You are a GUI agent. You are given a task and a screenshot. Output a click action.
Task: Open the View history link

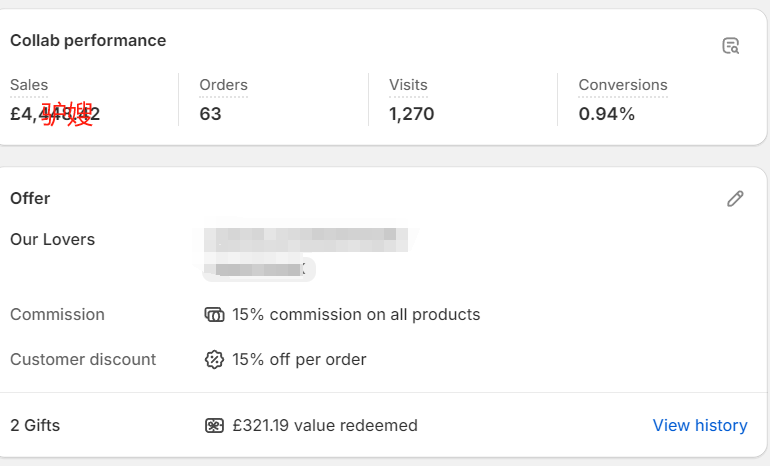700,426
